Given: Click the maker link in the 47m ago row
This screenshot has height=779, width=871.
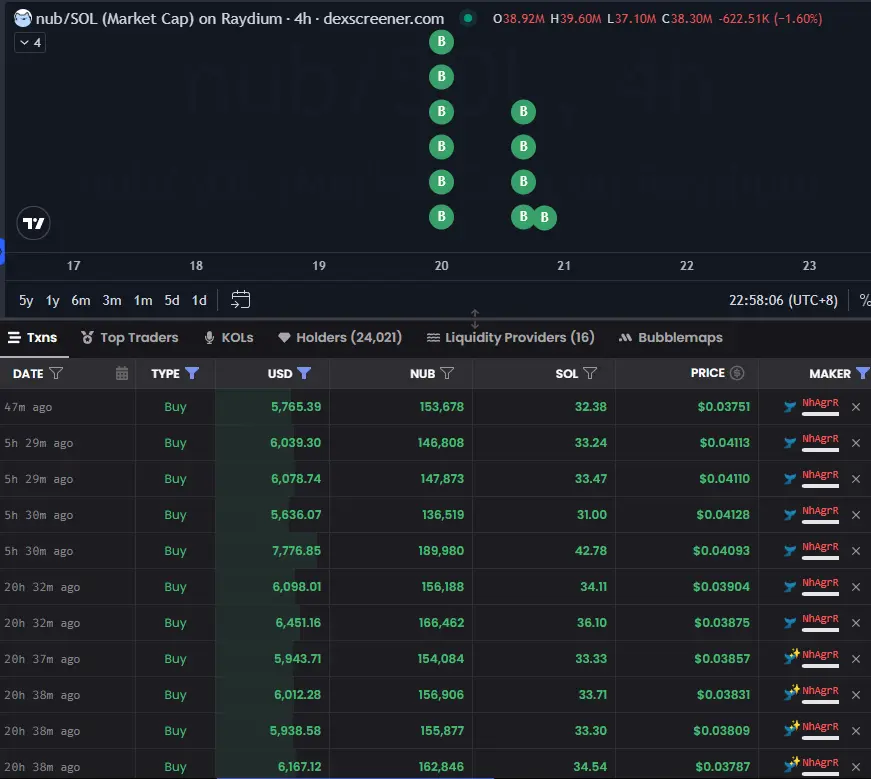Looking at the screenshot, I should pyautogui.click(x=820, y=403).
